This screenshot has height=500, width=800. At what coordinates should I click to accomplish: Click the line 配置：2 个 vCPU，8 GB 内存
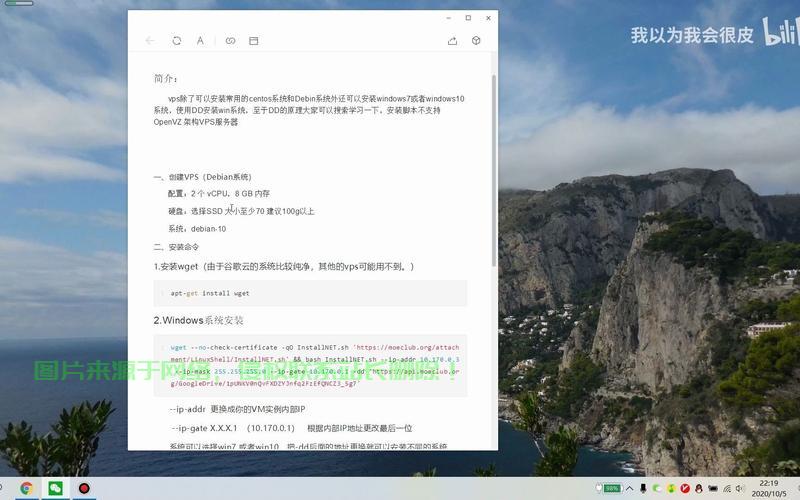click(219, 193)
